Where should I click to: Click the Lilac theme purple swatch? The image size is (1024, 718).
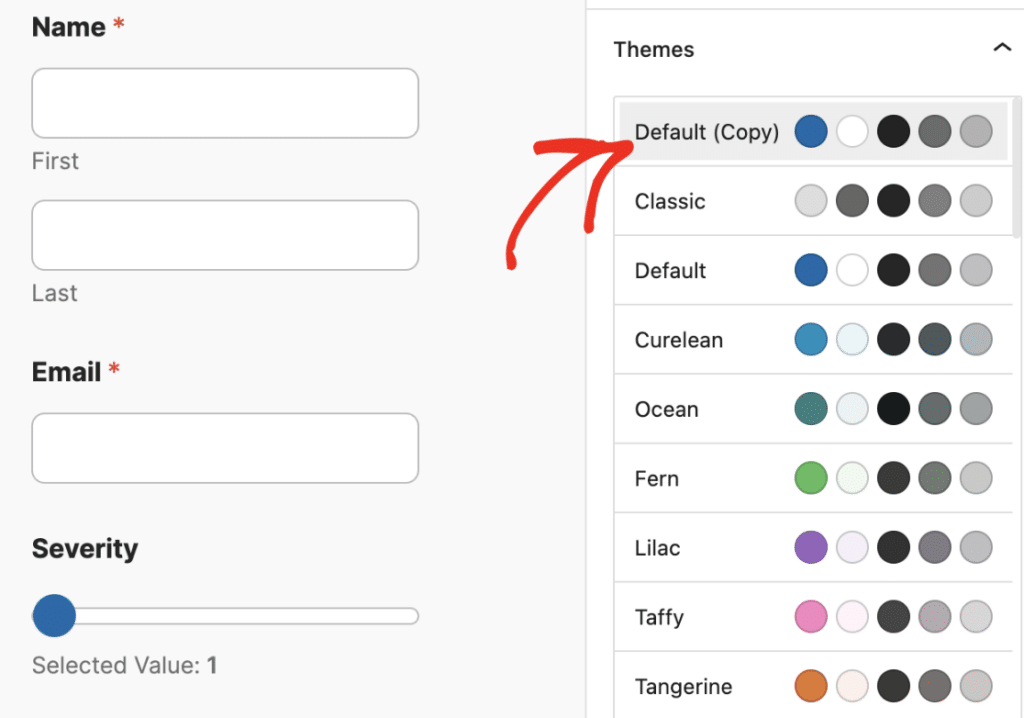[811, 548]
